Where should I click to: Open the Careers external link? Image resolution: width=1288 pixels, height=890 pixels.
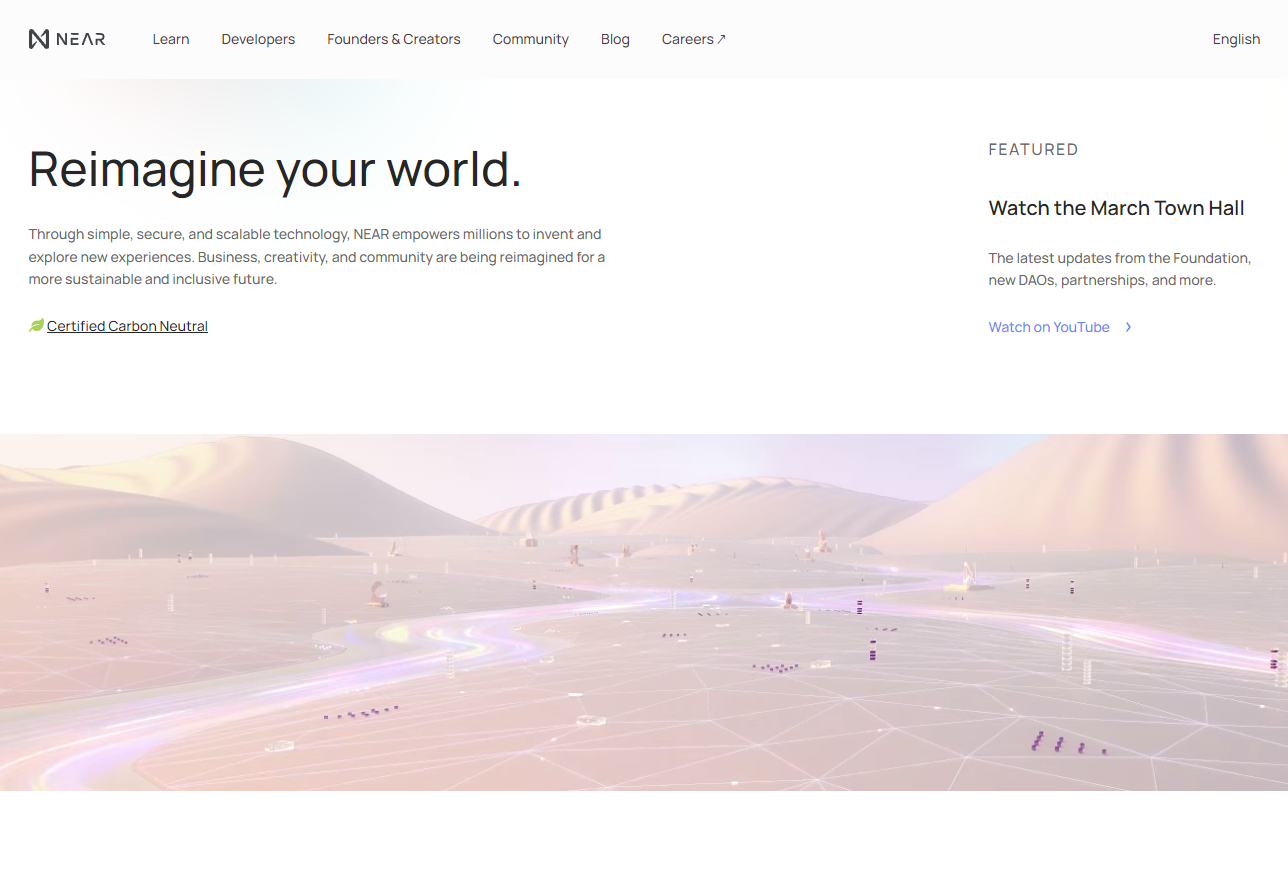coord(694,39)
